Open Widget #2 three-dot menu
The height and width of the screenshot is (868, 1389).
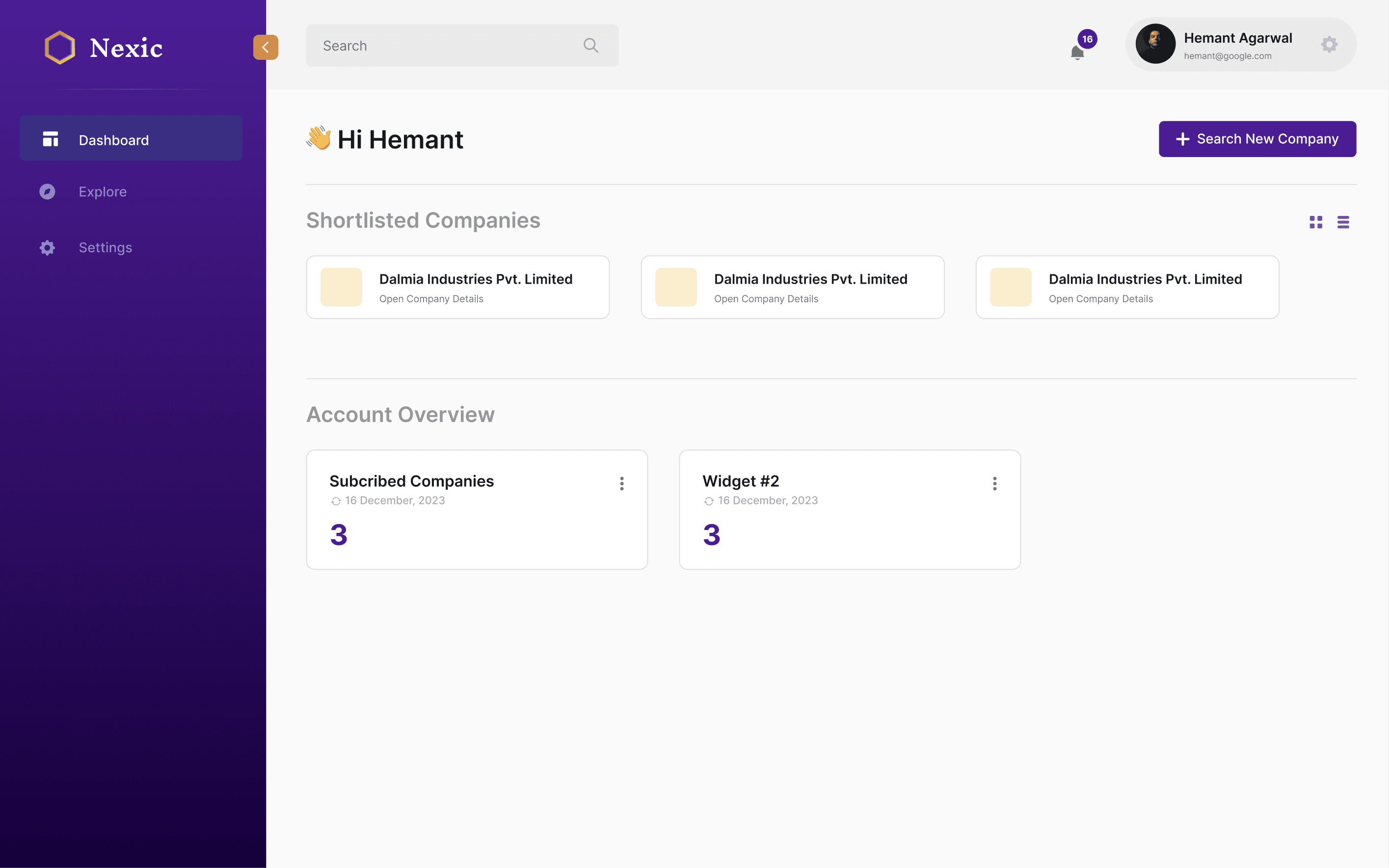coord(994,483)
